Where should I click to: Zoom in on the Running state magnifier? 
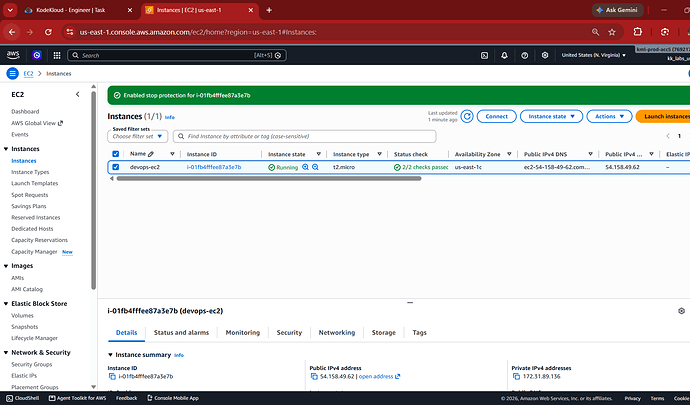coord(305,167)
